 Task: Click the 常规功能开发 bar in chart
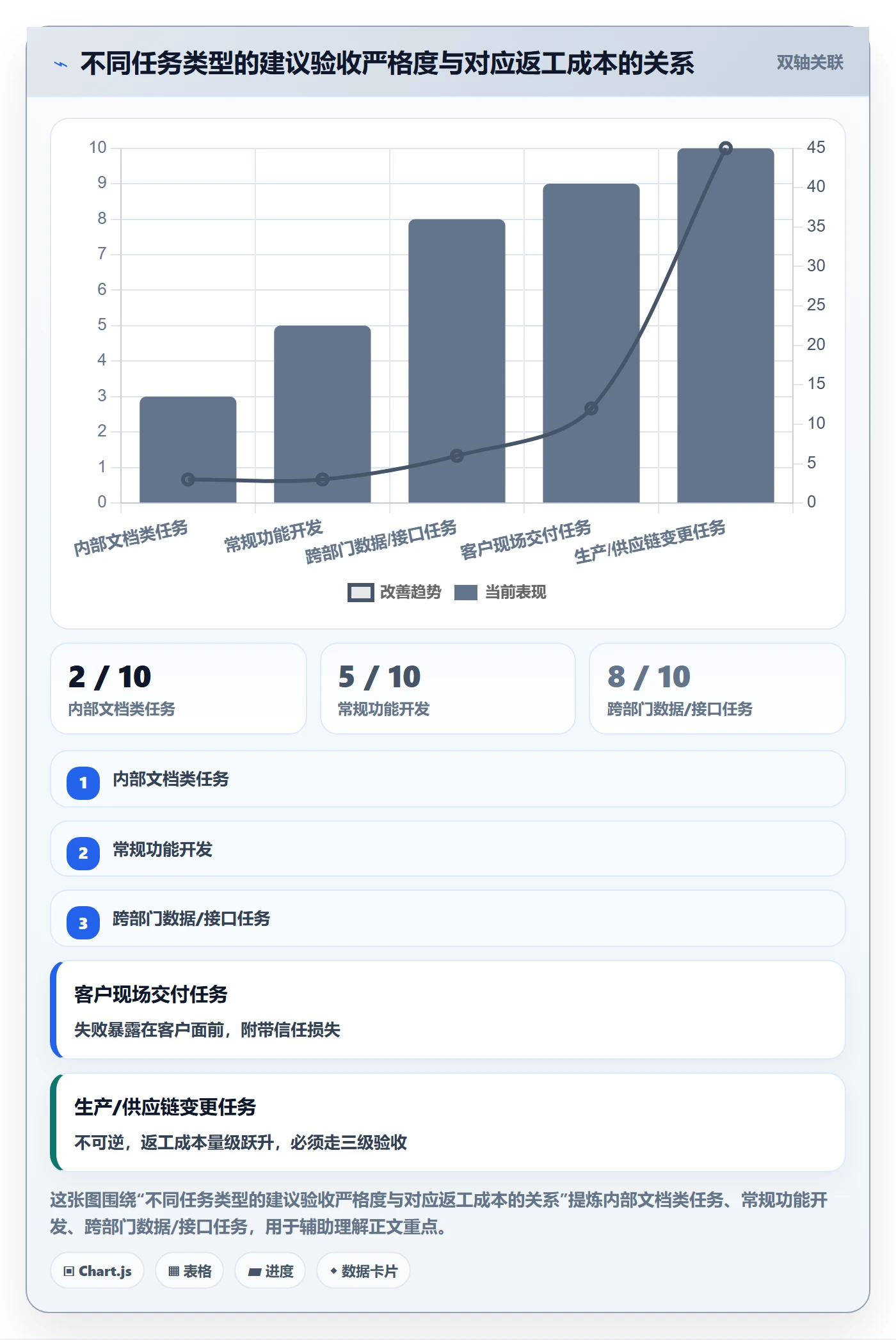click(323, 414)
